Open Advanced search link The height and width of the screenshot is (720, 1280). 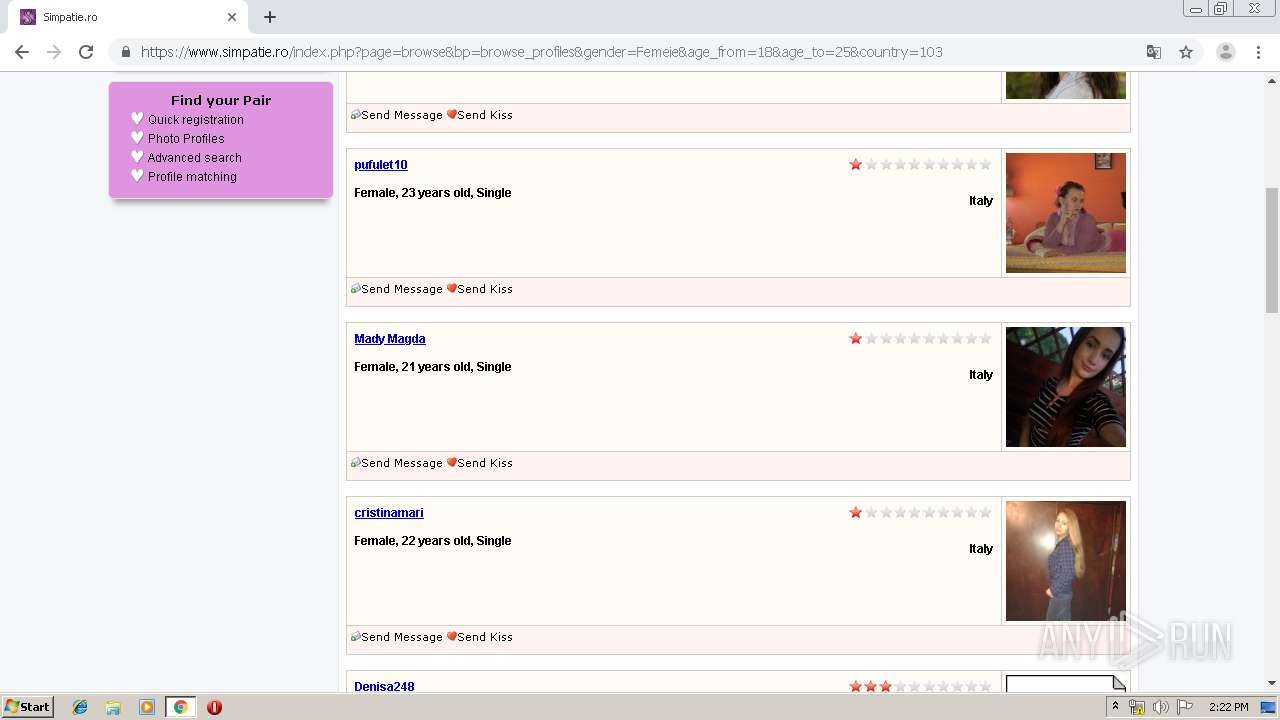[195, 158]
